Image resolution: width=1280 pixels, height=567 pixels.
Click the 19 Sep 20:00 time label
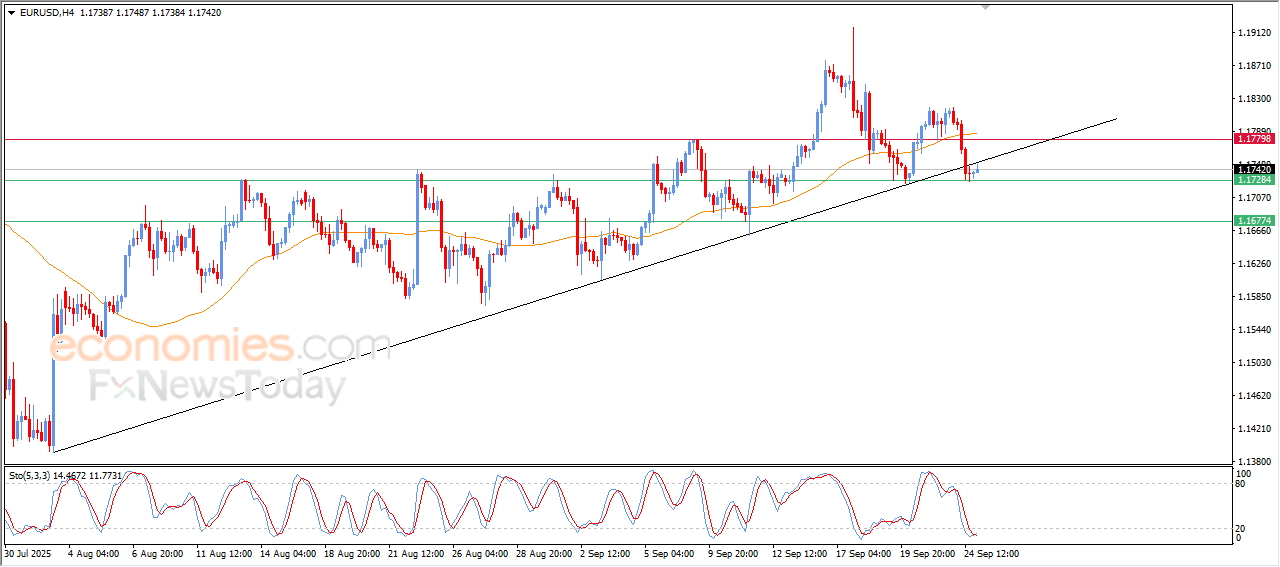929,553
